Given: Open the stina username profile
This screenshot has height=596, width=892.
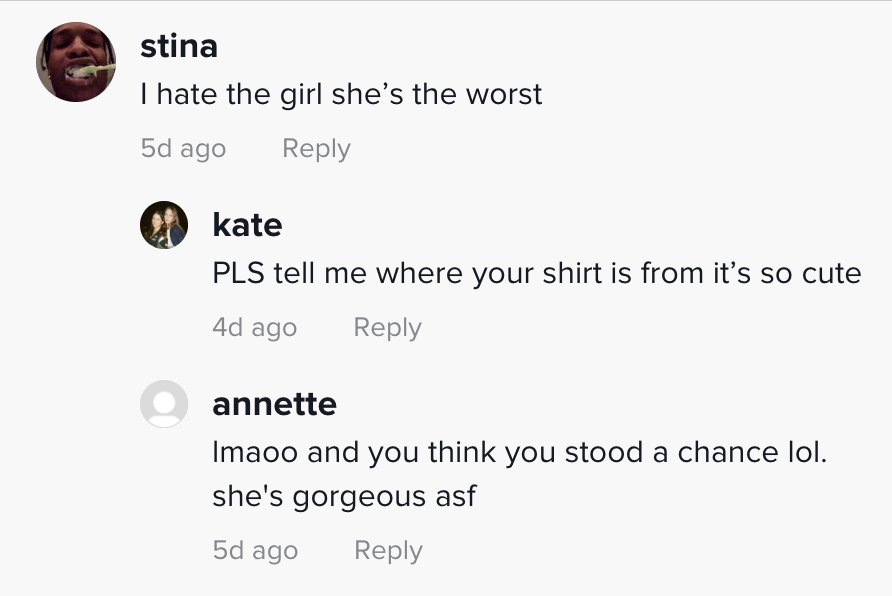Looking at the screenshot, I should (x=179, y=46).
